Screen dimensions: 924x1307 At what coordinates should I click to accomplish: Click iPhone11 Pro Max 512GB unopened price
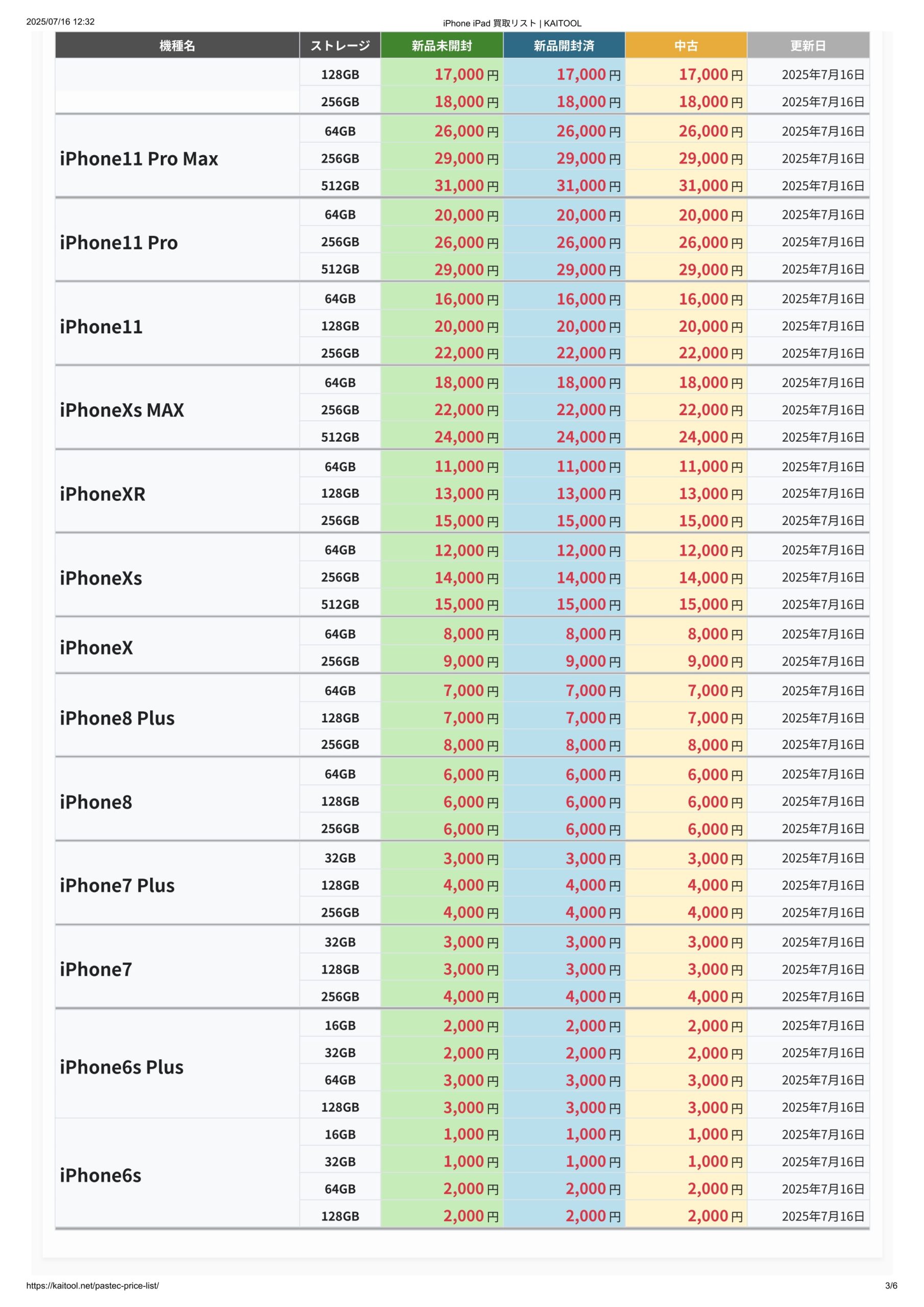click(466, 185)
